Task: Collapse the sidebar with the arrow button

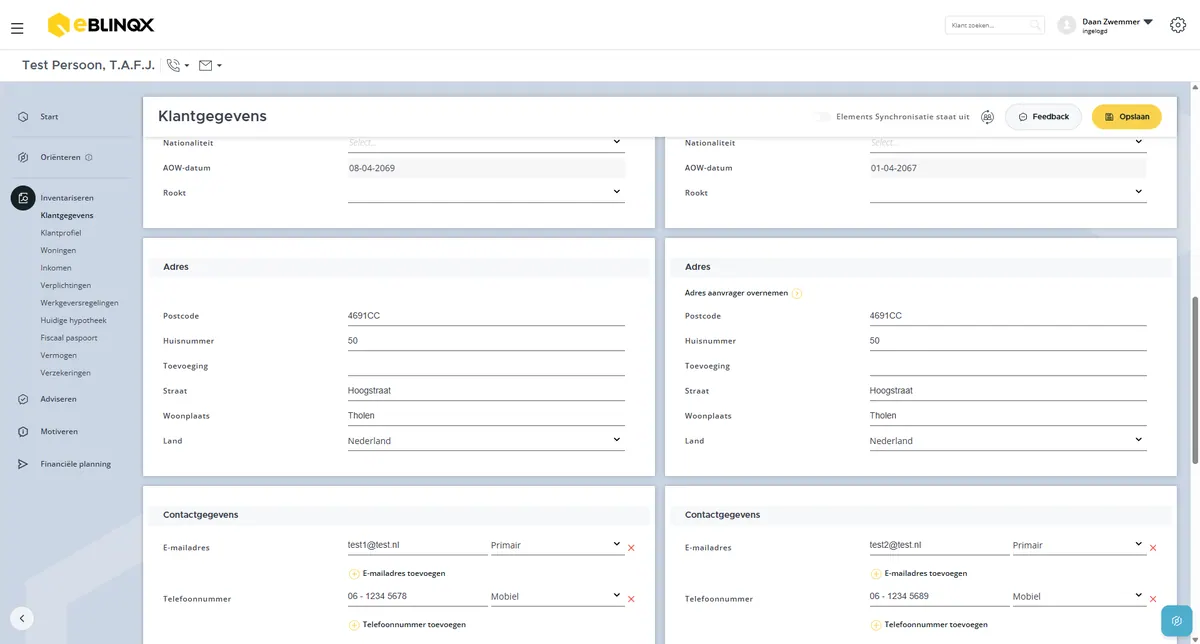Action: pyautogui.click(x=23, y=619)
